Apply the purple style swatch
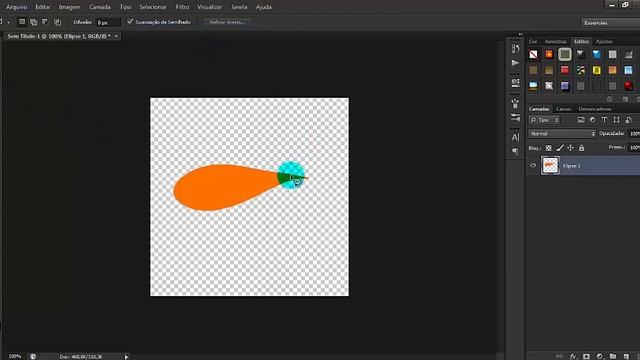The width and height of the screenshot is (640, 360). [x=565, y=86]
